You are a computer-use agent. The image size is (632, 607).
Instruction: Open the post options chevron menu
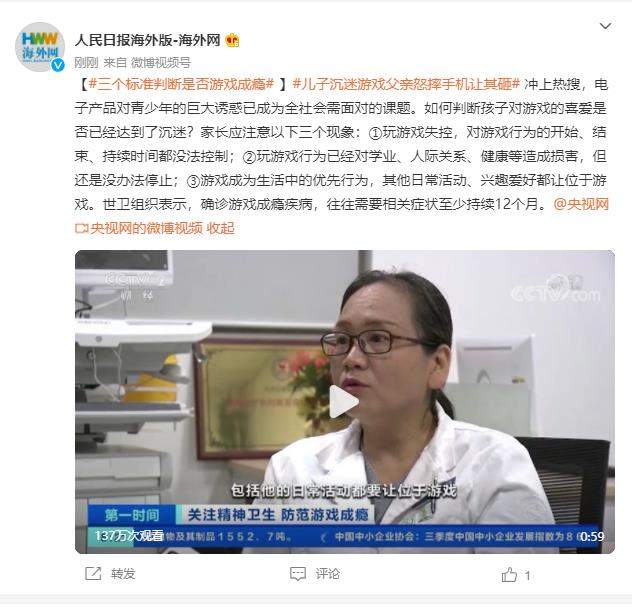tap(605, 26)
